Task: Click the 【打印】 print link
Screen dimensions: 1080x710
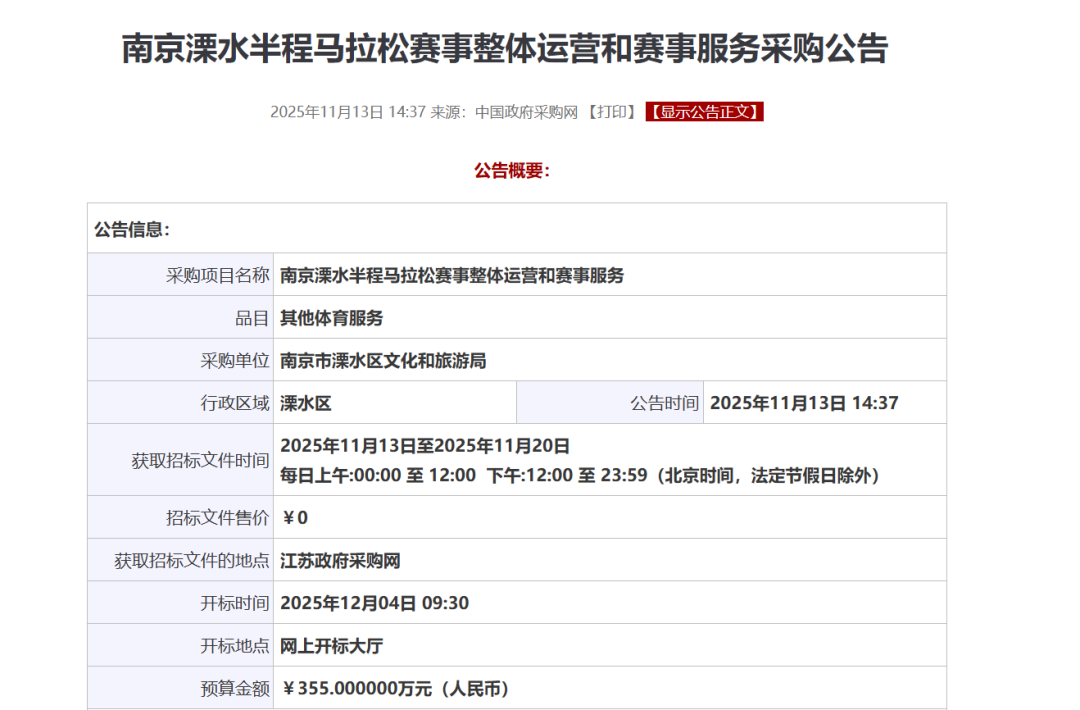Action: pyautogui.click(x=612, y=112)
